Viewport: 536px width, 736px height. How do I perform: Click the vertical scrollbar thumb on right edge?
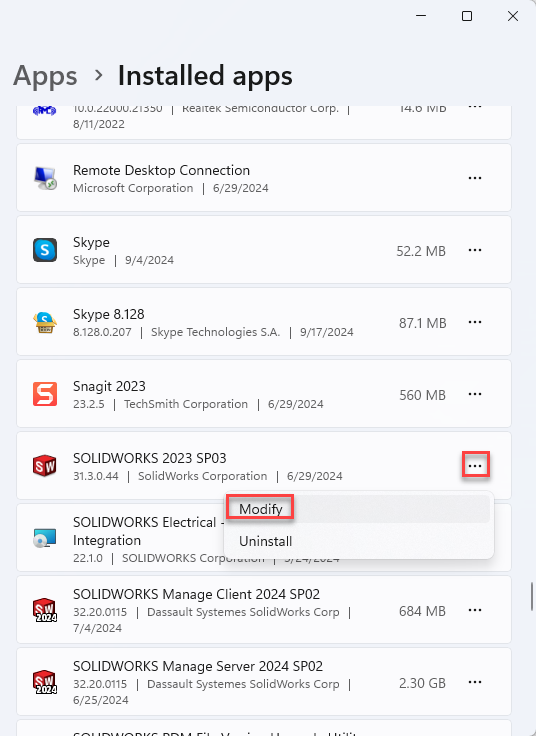532,597
